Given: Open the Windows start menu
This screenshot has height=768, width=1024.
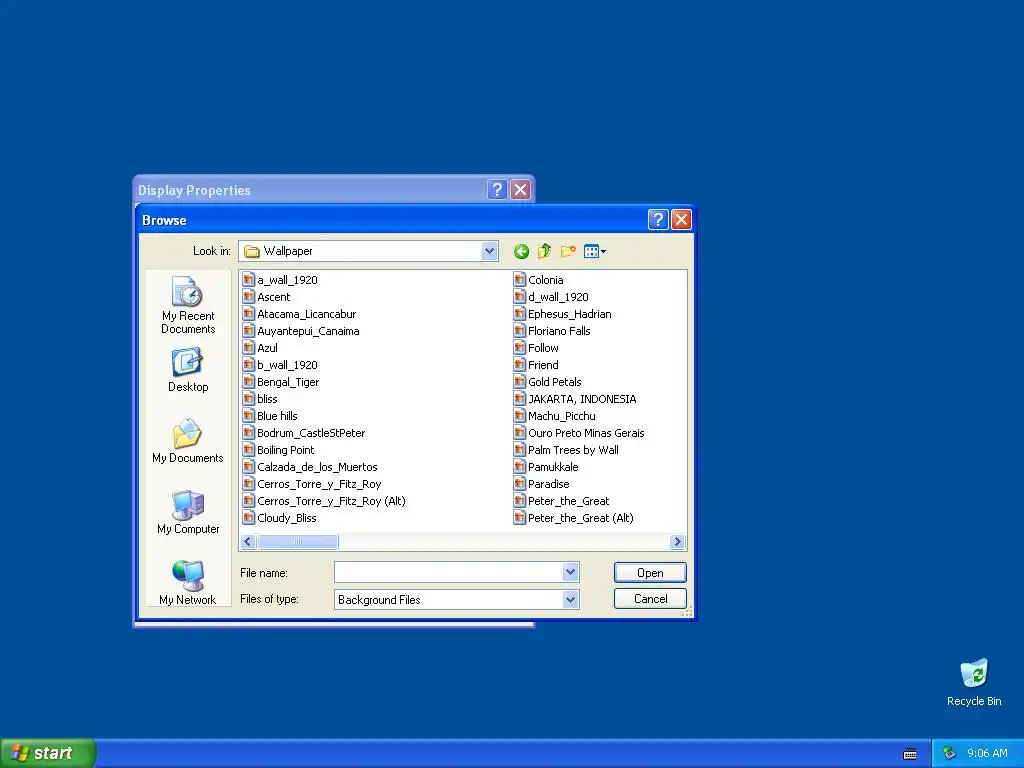Looking at the screenshot, I should [x=48, y=753].
